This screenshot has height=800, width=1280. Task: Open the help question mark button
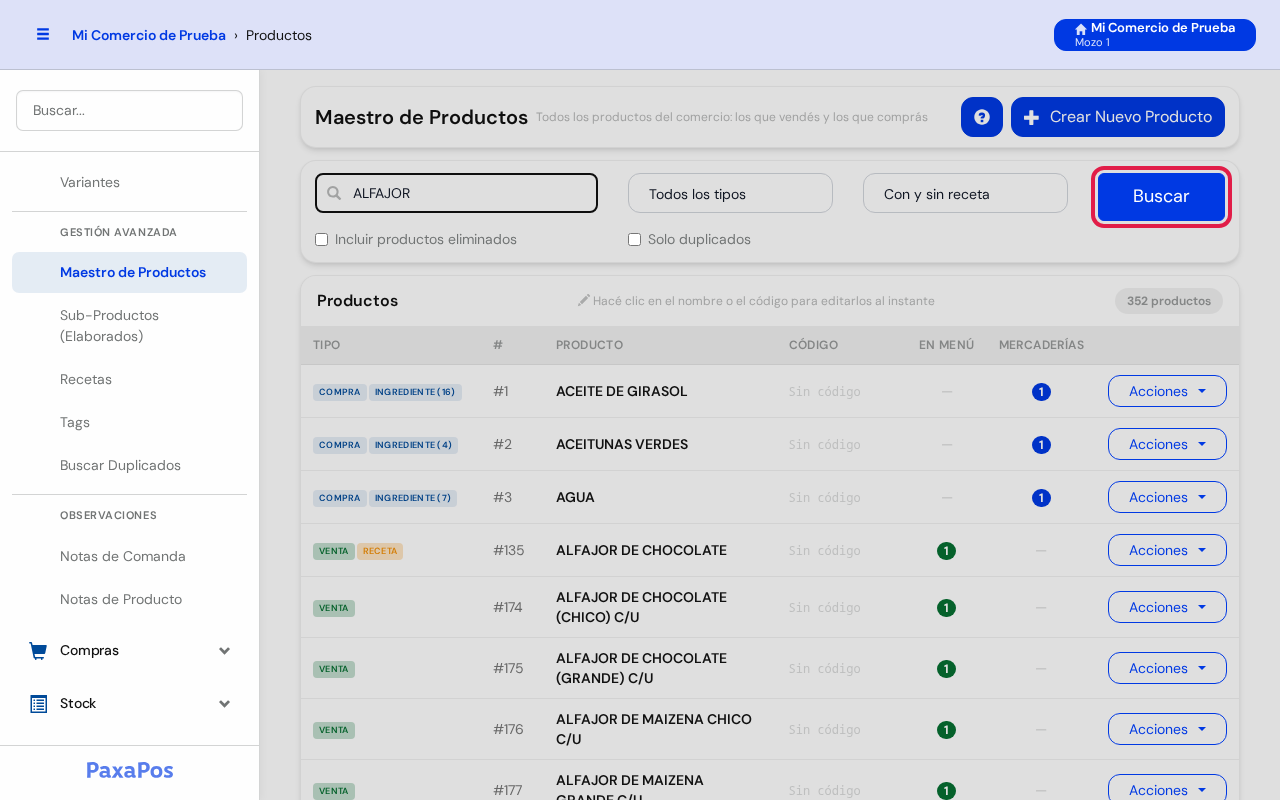982,117
